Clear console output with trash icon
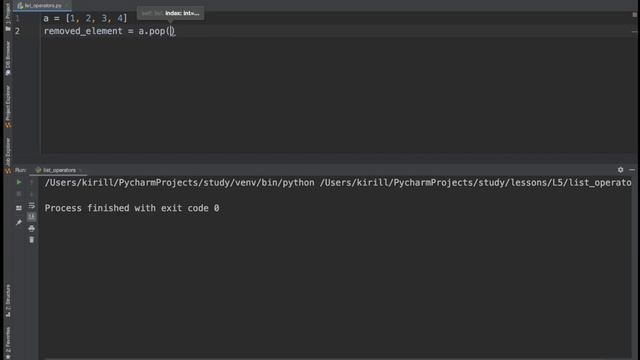This screenshot has width=640, height=360. (x=31, y=240)
